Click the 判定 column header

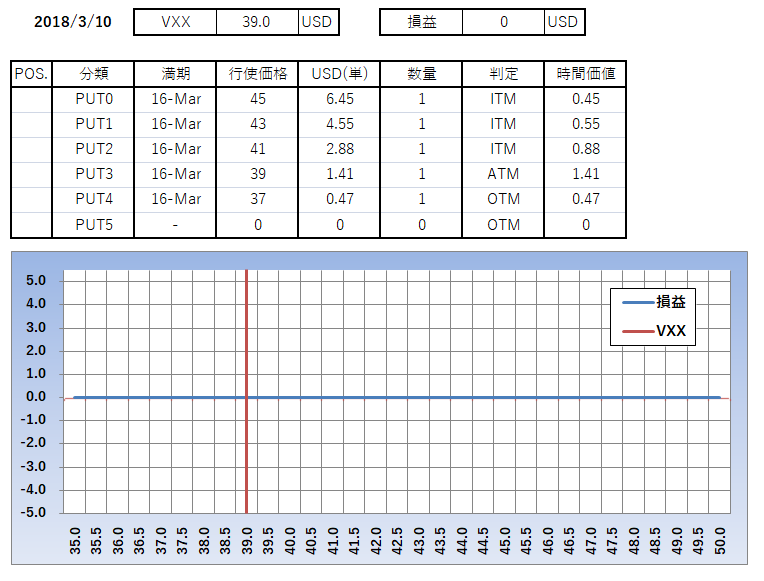503,74
